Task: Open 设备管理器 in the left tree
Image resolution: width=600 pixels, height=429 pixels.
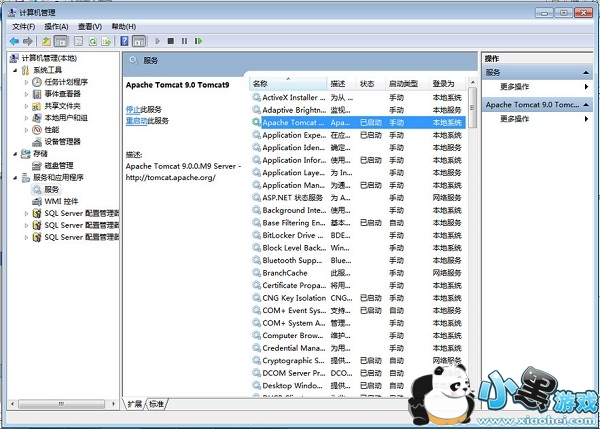Action: click(61, 141)
